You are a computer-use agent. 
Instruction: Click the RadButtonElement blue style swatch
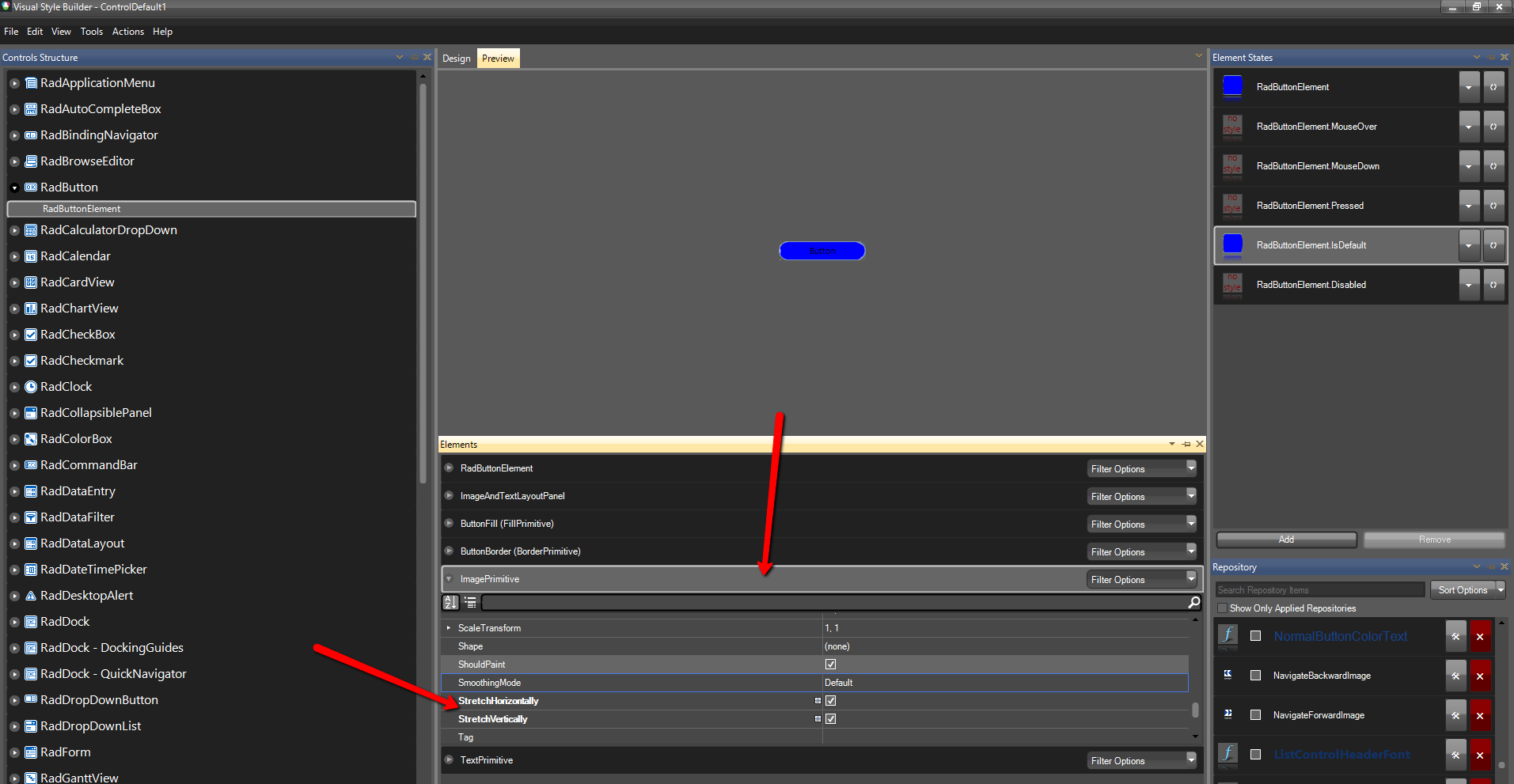point(1233,86)
